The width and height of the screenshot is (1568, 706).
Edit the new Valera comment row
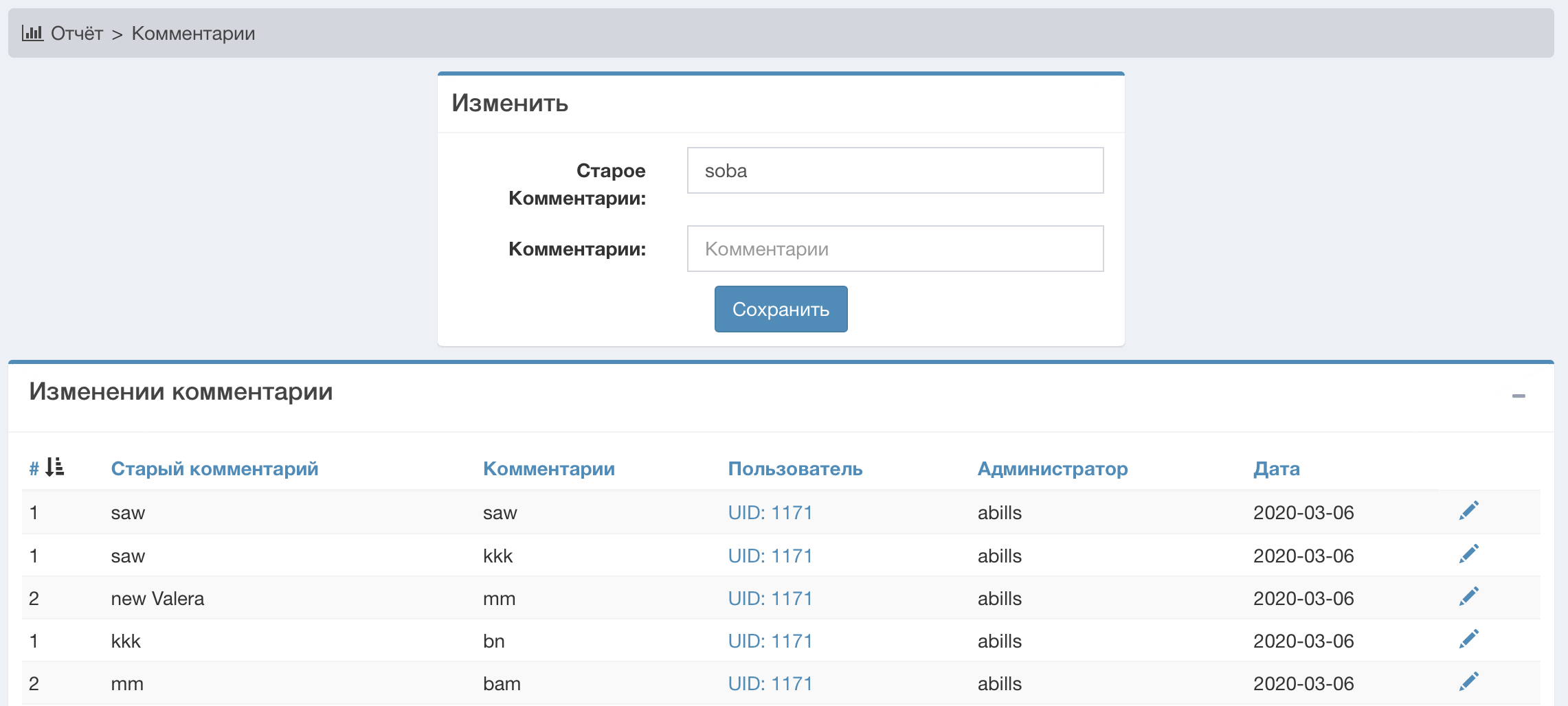click(1468, 597)
